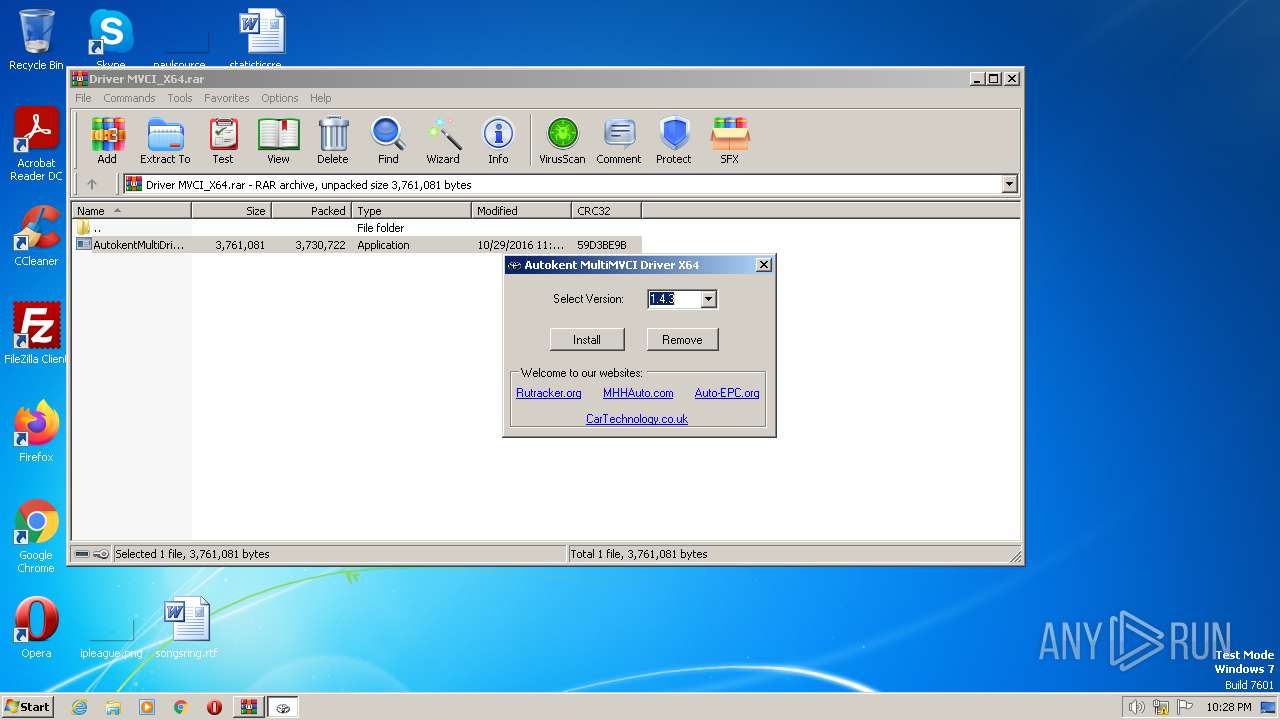
Task: Click the volume icon in system tray
Action: point(1136,707)
